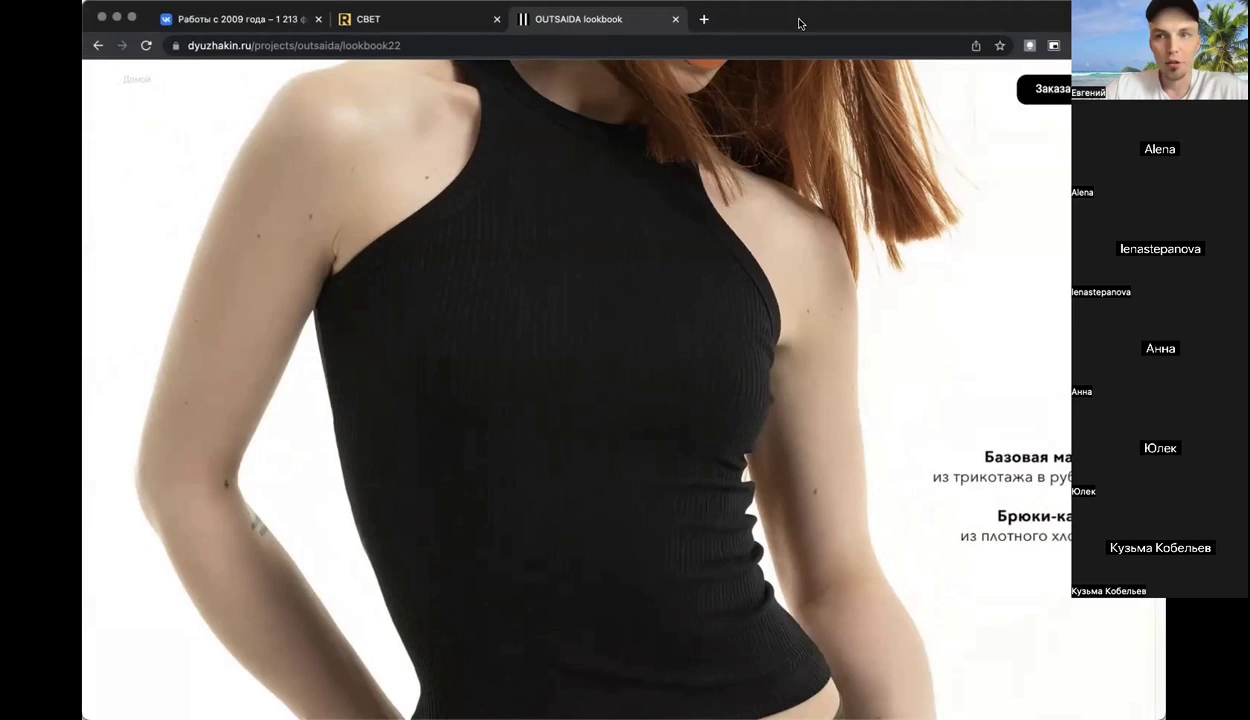Click the 'Домой' link on the page

[137, 79]
